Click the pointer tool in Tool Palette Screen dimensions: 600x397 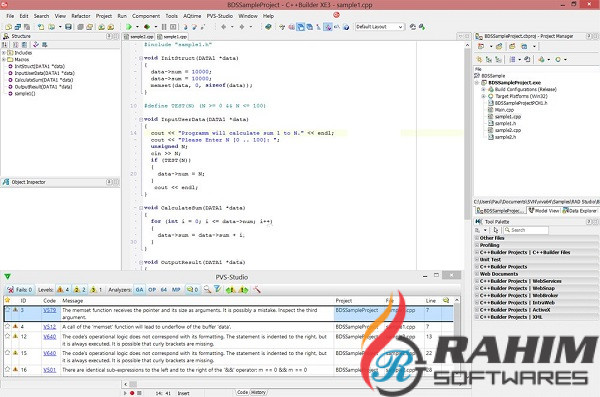[x=496, y=230]
